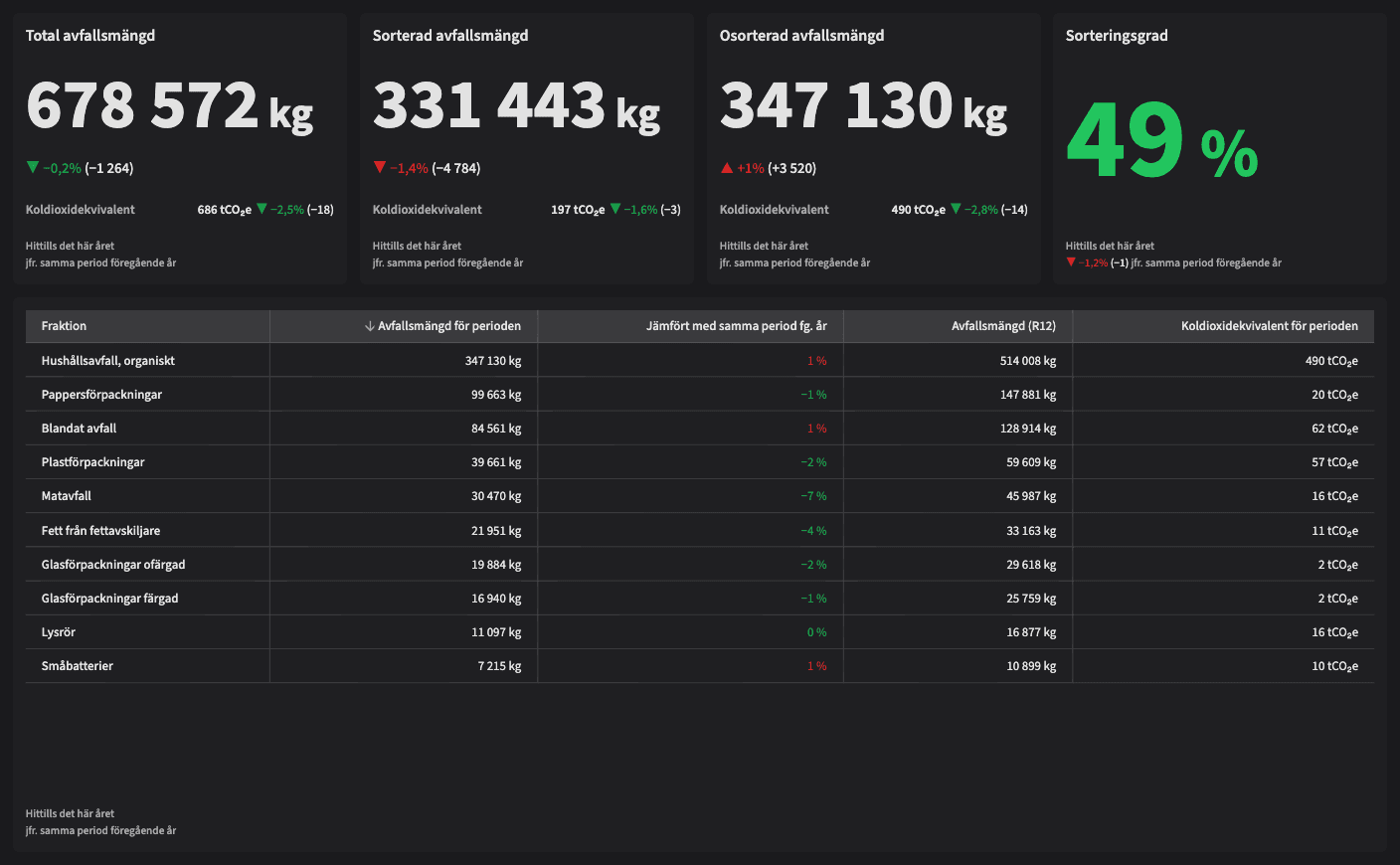The height and width of the screenshot is (865, 1400).
Task: Sort by Koldioxidekvivalent för perioden column header
Action: click(x=1269, y=326)
